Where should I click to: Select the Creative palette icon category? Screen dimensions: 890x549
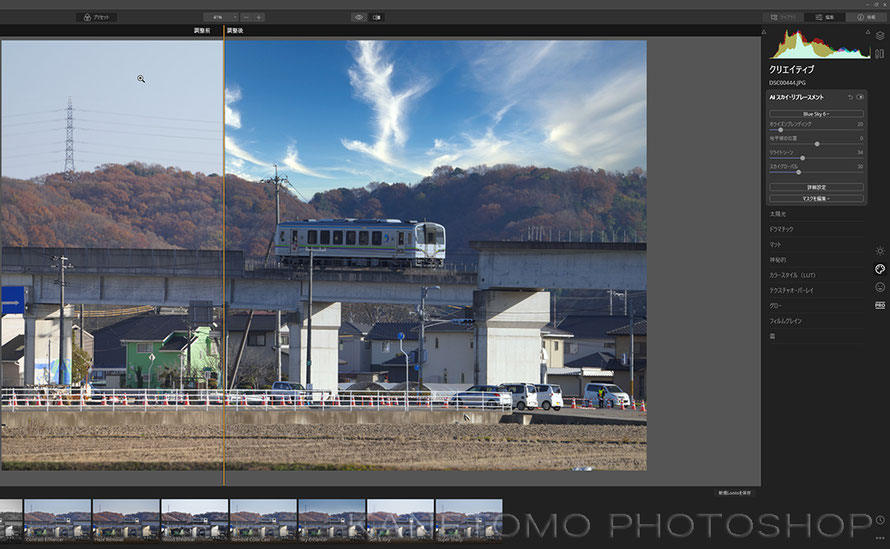tap(880, 269)
